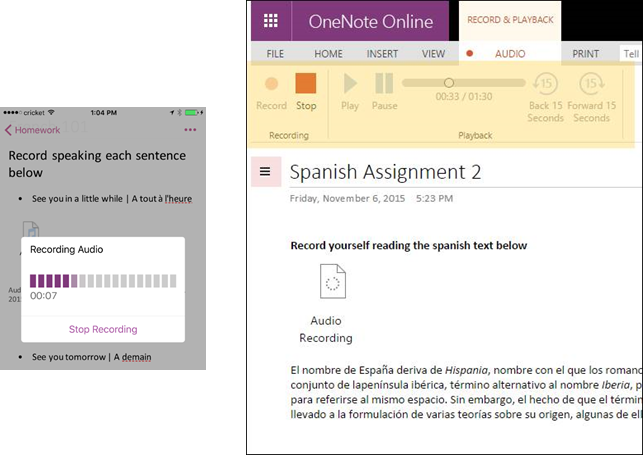Stop the audio recording in the ribbon
The image size is (643, 455).
(x=306, y=91)
